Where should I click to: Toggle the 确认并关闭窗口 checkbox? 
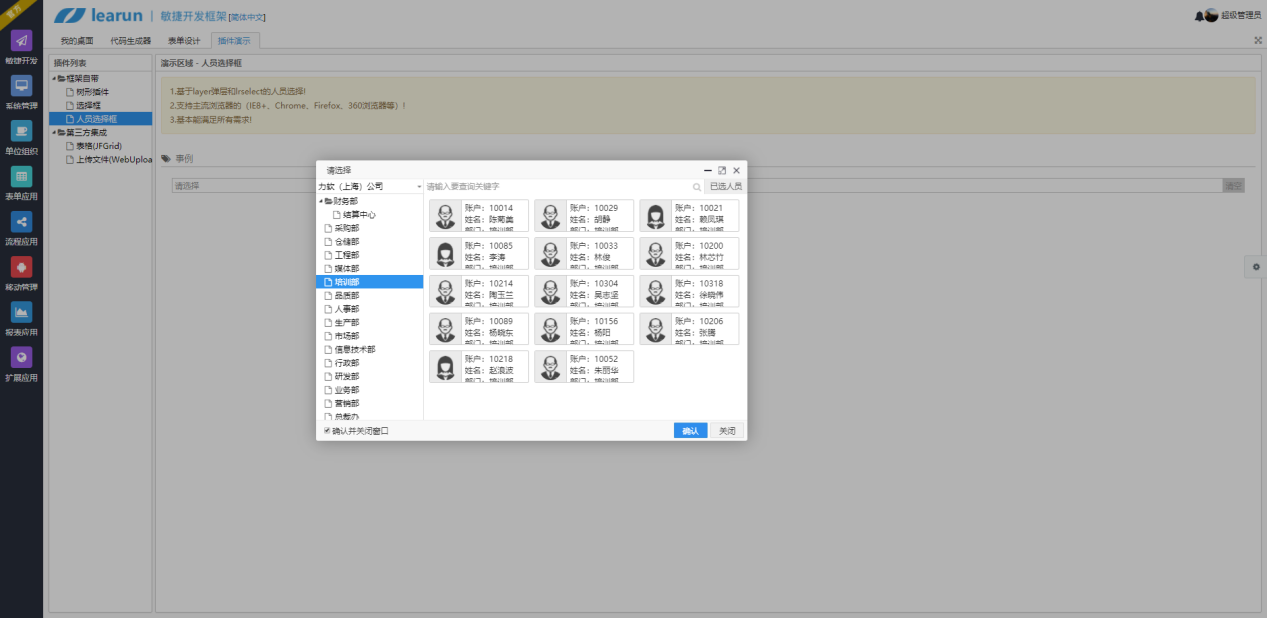click(327, 431)
